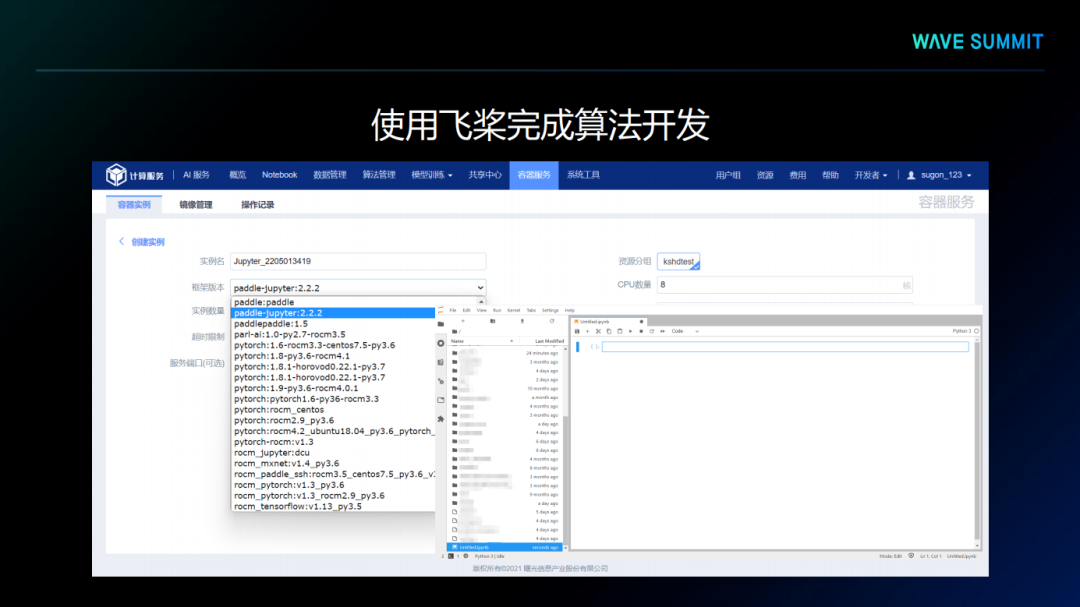Screen dimensions: 1080x607
Task: Open the extension manager puzzle icon
Action: (x=441, y=419)
